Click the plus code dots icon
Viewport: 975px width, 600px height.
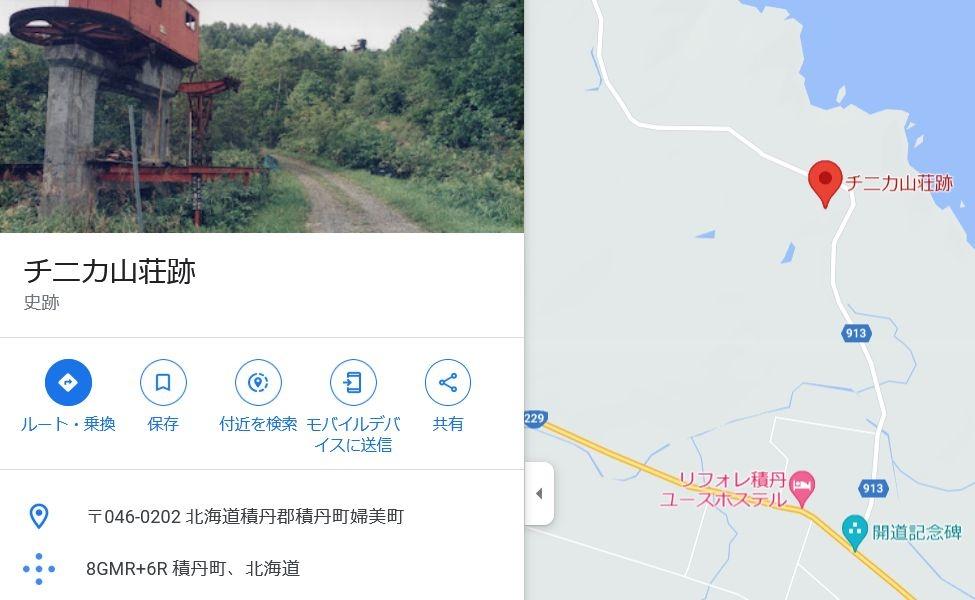pos(39,568)
